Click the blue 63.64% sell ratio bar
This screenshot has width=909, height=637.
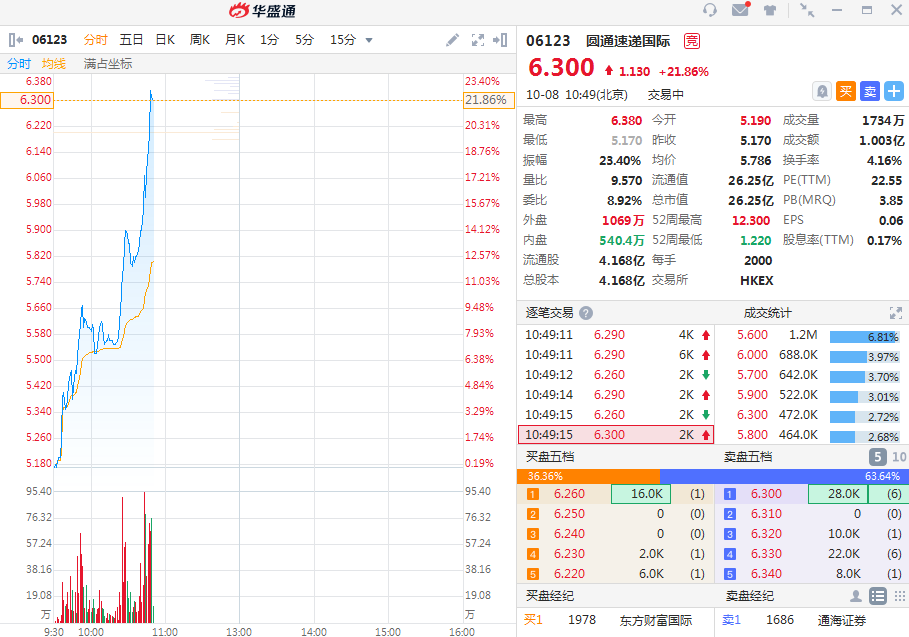click(784, 476)
